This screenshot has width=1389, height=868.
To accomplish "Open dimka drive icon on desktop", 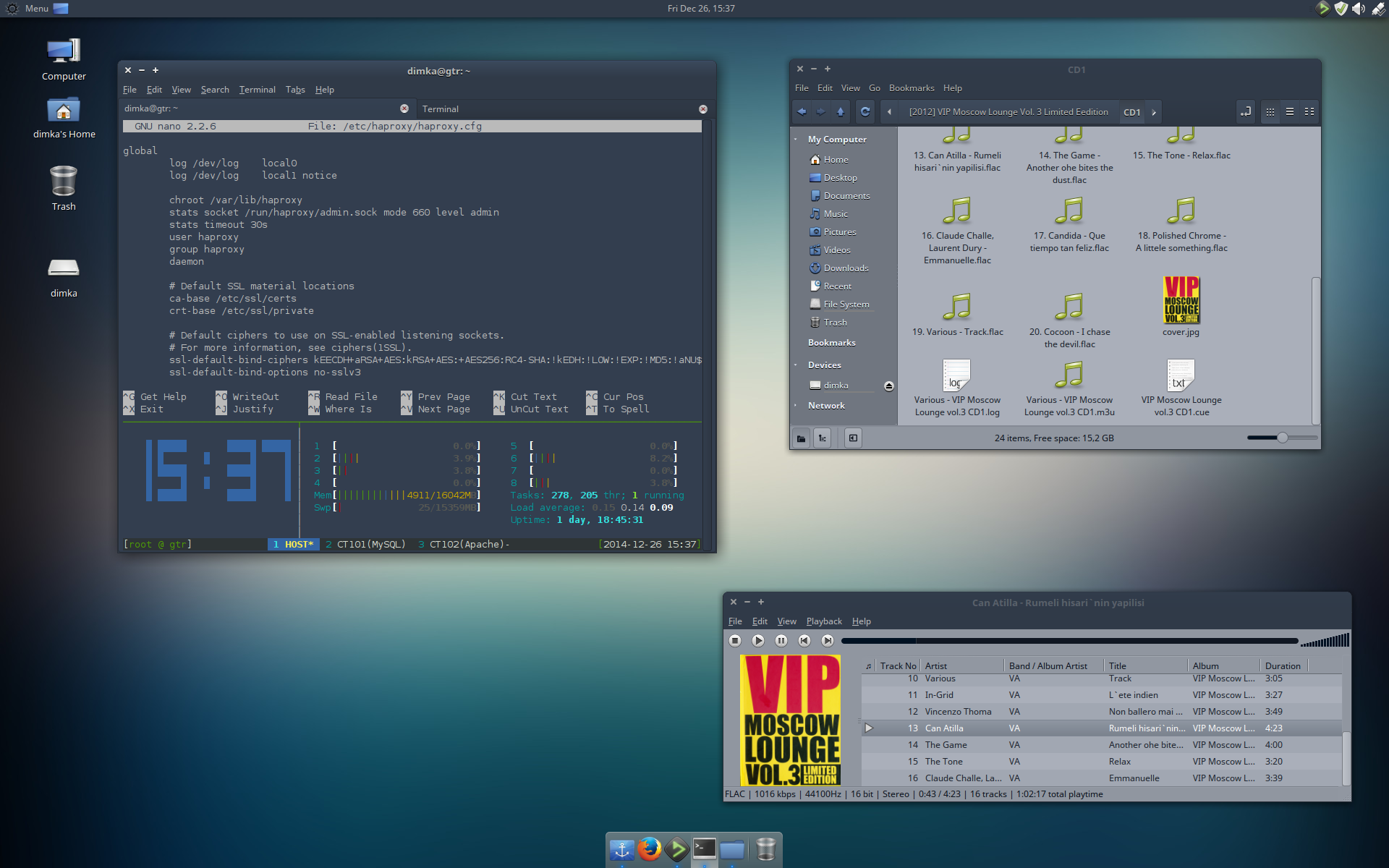I will [64, 277].
